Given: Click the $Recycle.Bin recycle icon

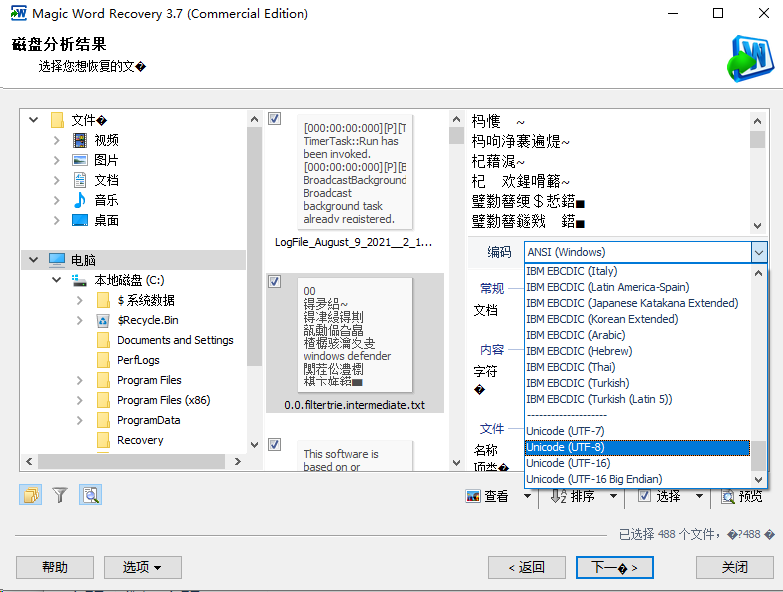Looking at the screenshot, I should pos(103,320).
